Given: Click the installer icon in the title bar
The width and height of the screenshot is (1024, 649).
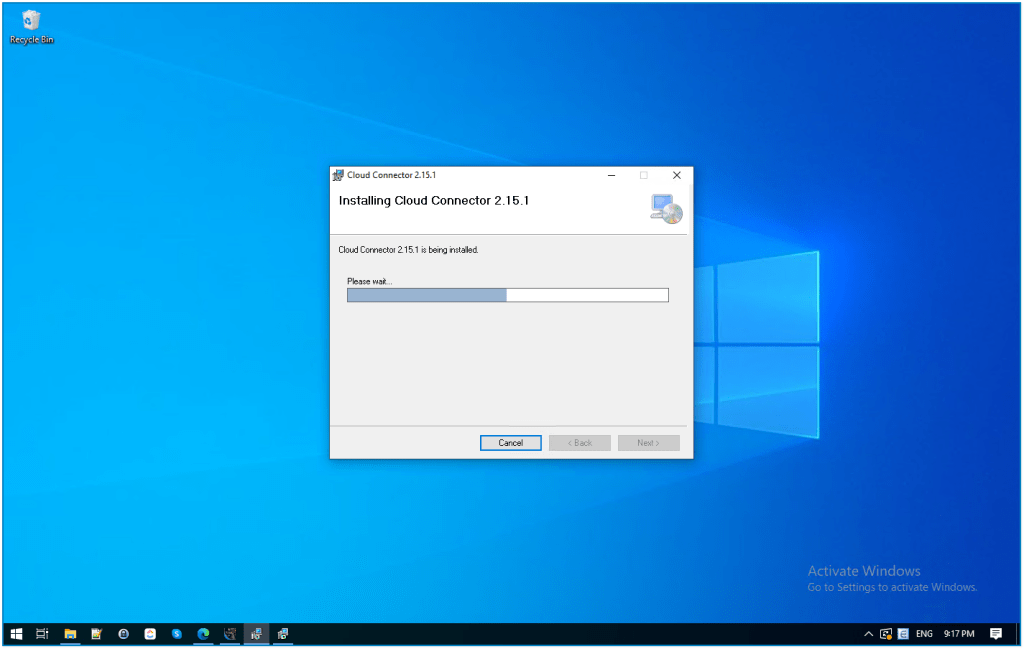Looking at the screenshot, I should pos(338,175).
